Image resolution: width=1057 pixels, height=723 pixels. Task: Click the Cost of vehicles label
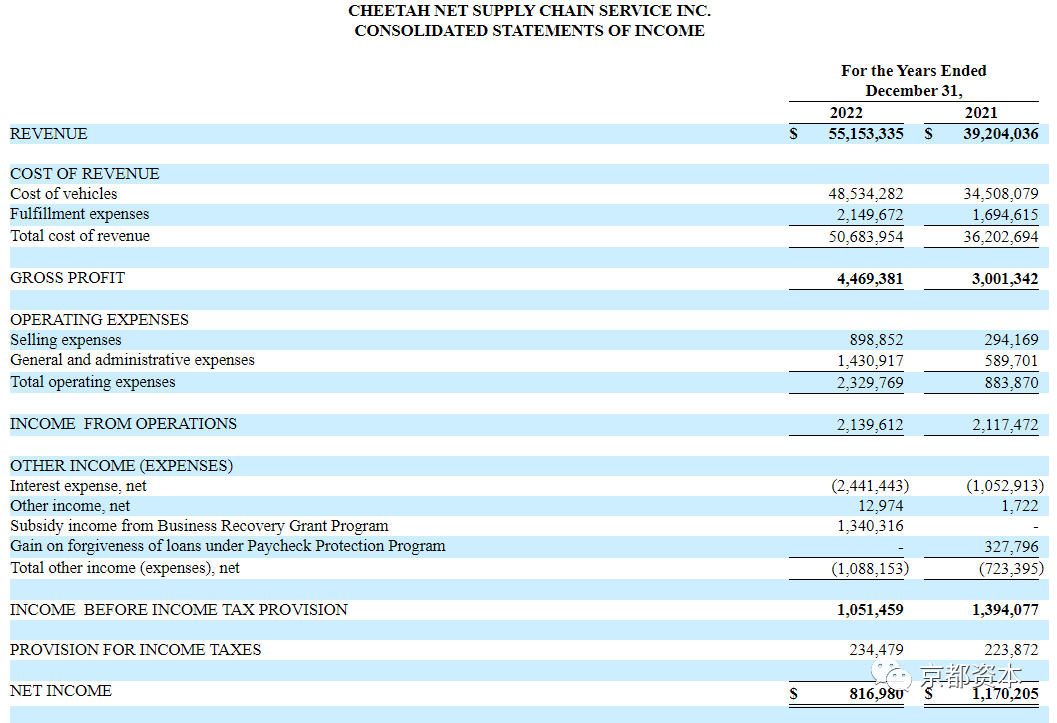(63, 193)
